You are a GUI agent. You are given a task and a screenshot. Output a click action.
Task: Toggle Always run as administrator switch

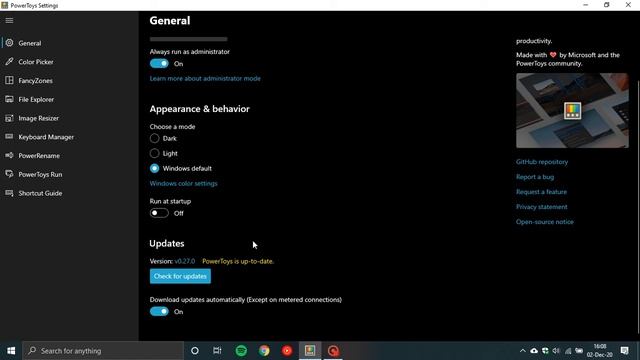click(159, 64)
